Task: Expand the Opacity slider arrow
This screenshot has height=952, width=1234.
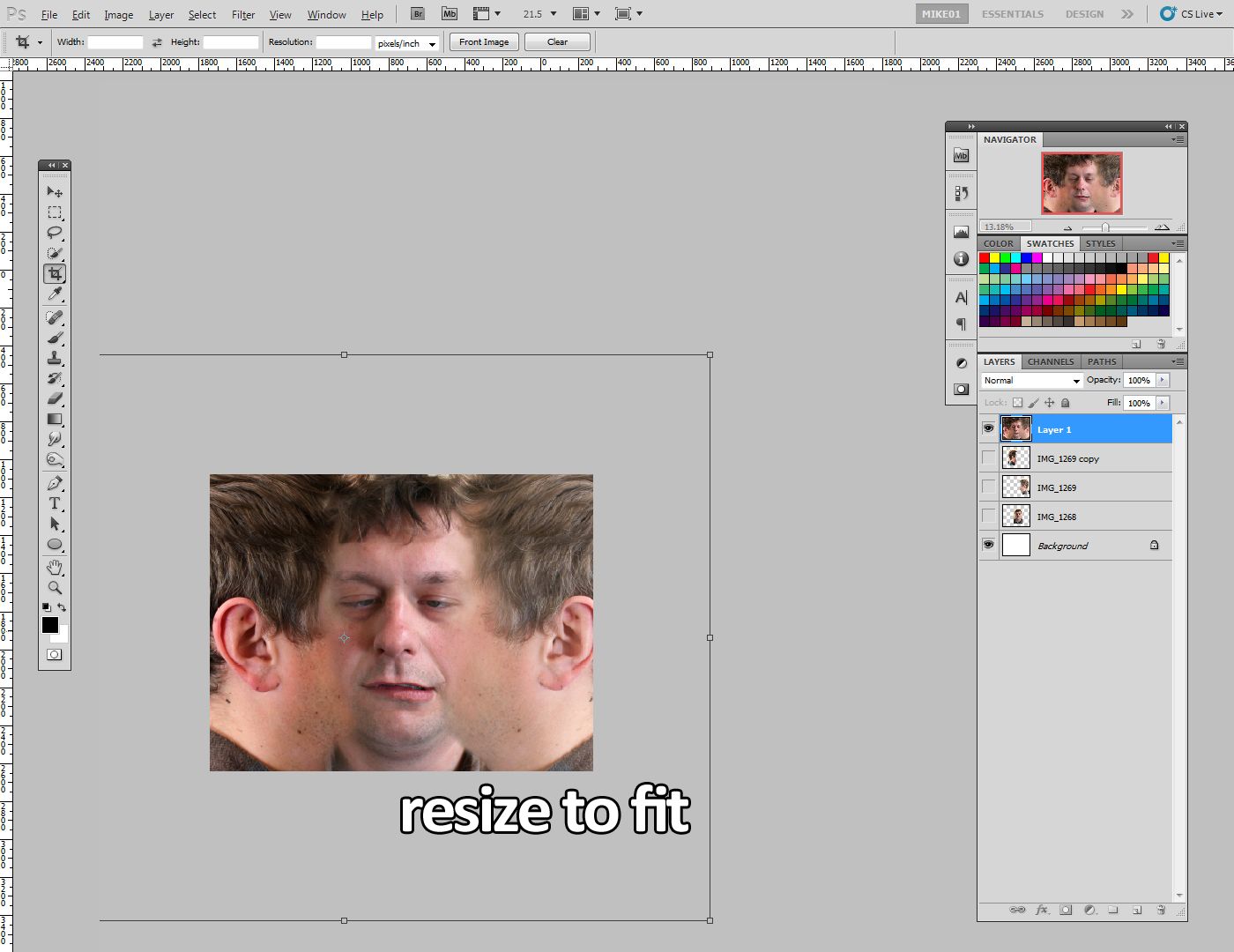Action: [1163, 380]
